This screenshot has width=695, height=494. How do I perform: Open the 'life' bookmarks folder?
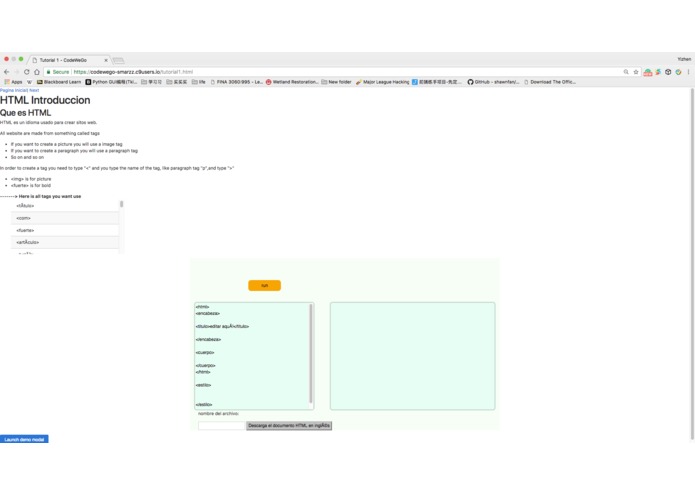199,82
